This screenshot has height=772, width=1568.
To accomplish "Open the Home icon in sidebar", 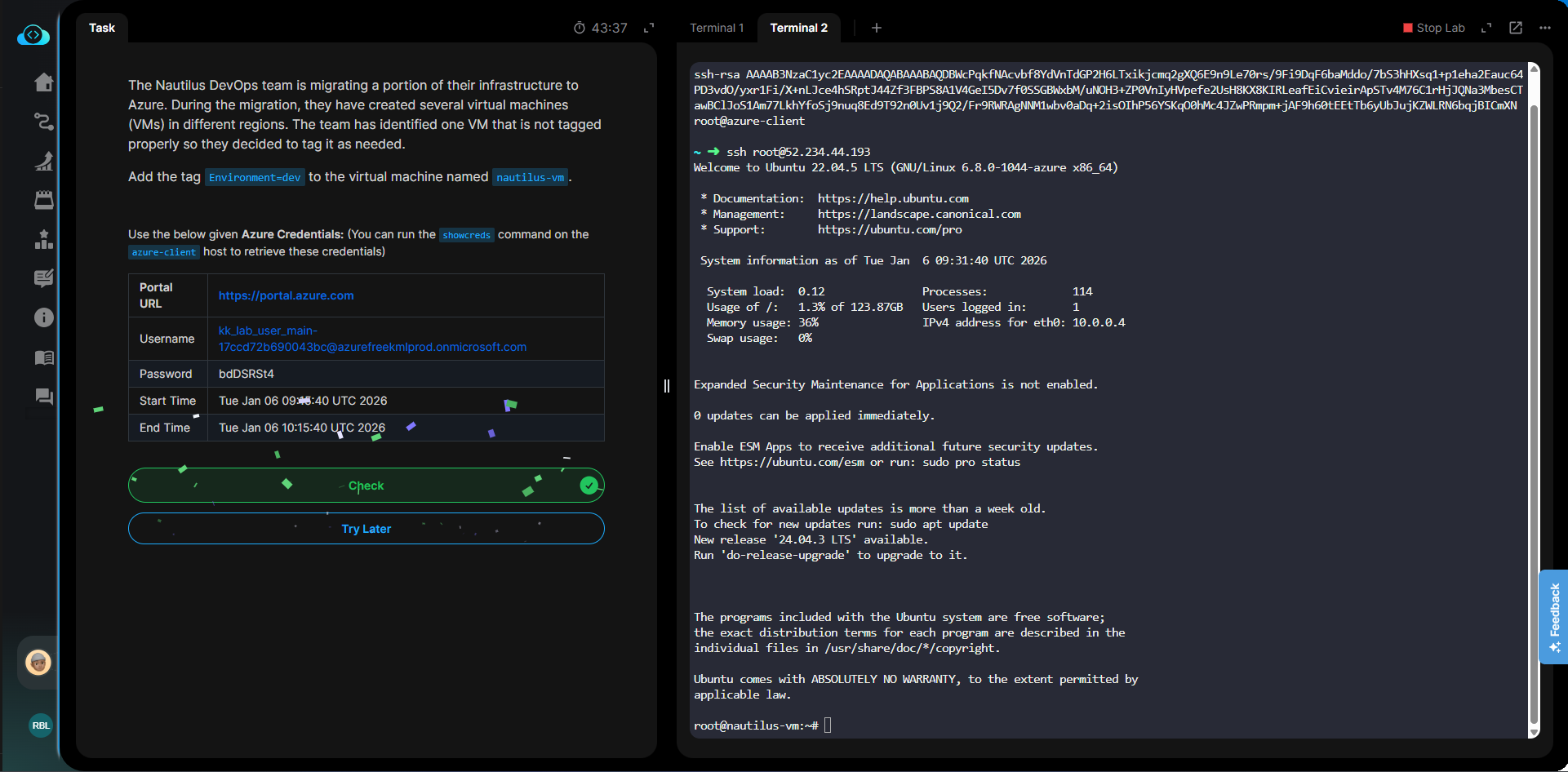I will 44,82.
